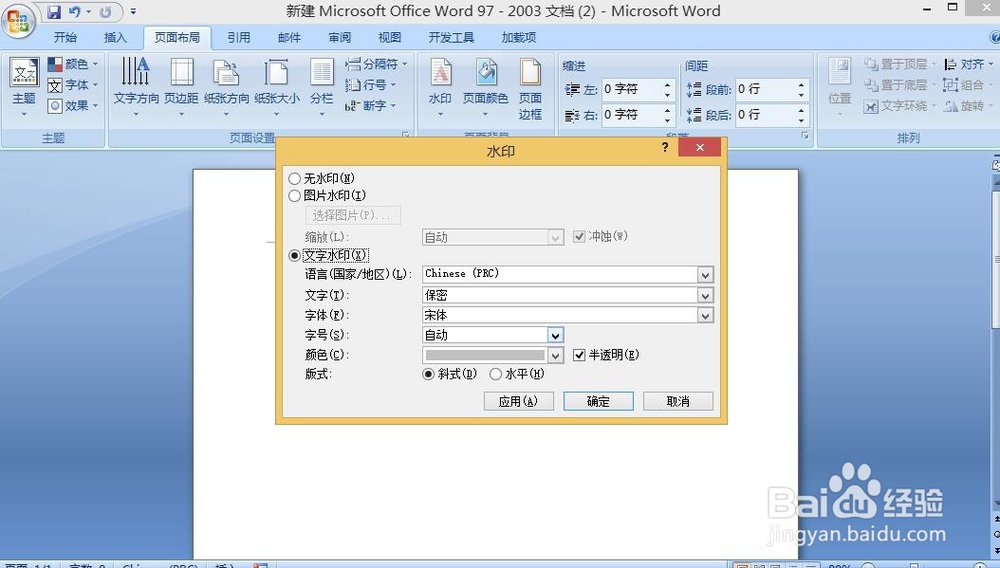Open 开发工具 Developer tab

[451, 38]
